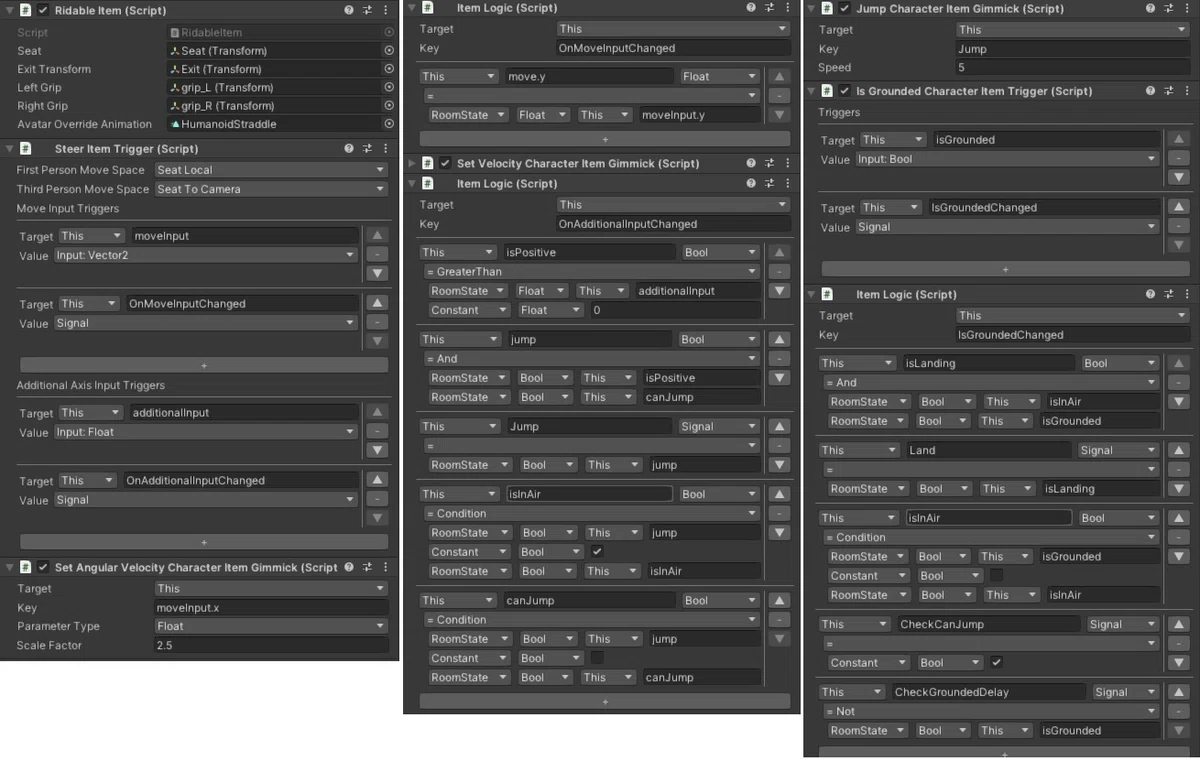Move IsGroundedChanged trigger up with arrow
The image size is (1200, 759).
[x=1179, y=207]
